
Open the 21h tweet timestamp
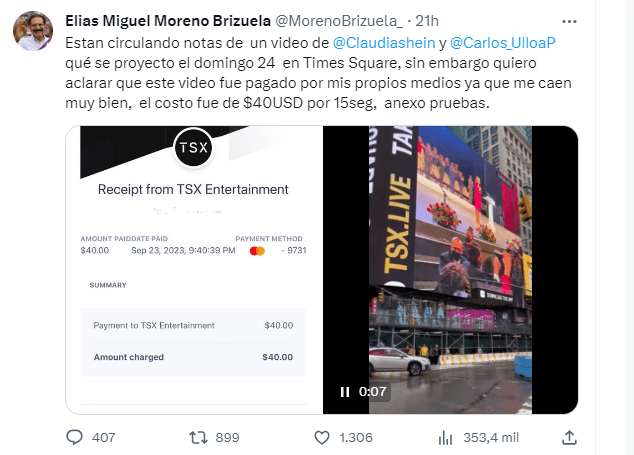coord(427,21)
